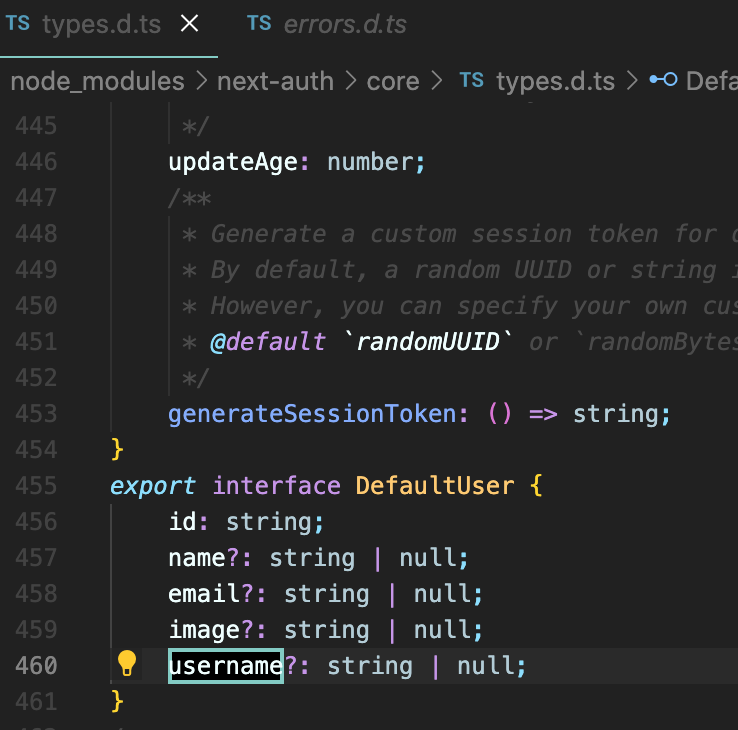The image size is (738, 730).
Task: Click the DefaultUser interface name
Action: coord(435,486)
